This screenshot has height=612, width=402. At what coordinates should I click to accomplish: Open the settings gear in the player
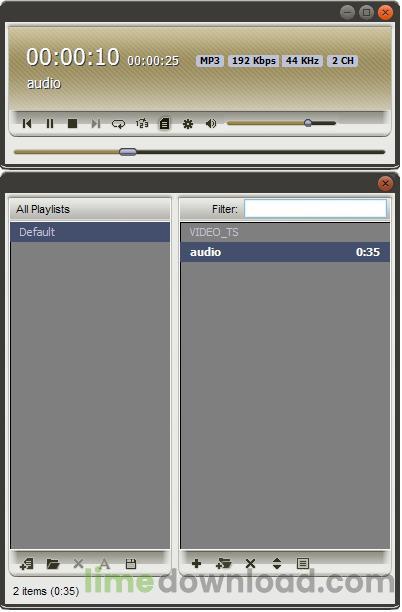188,124
